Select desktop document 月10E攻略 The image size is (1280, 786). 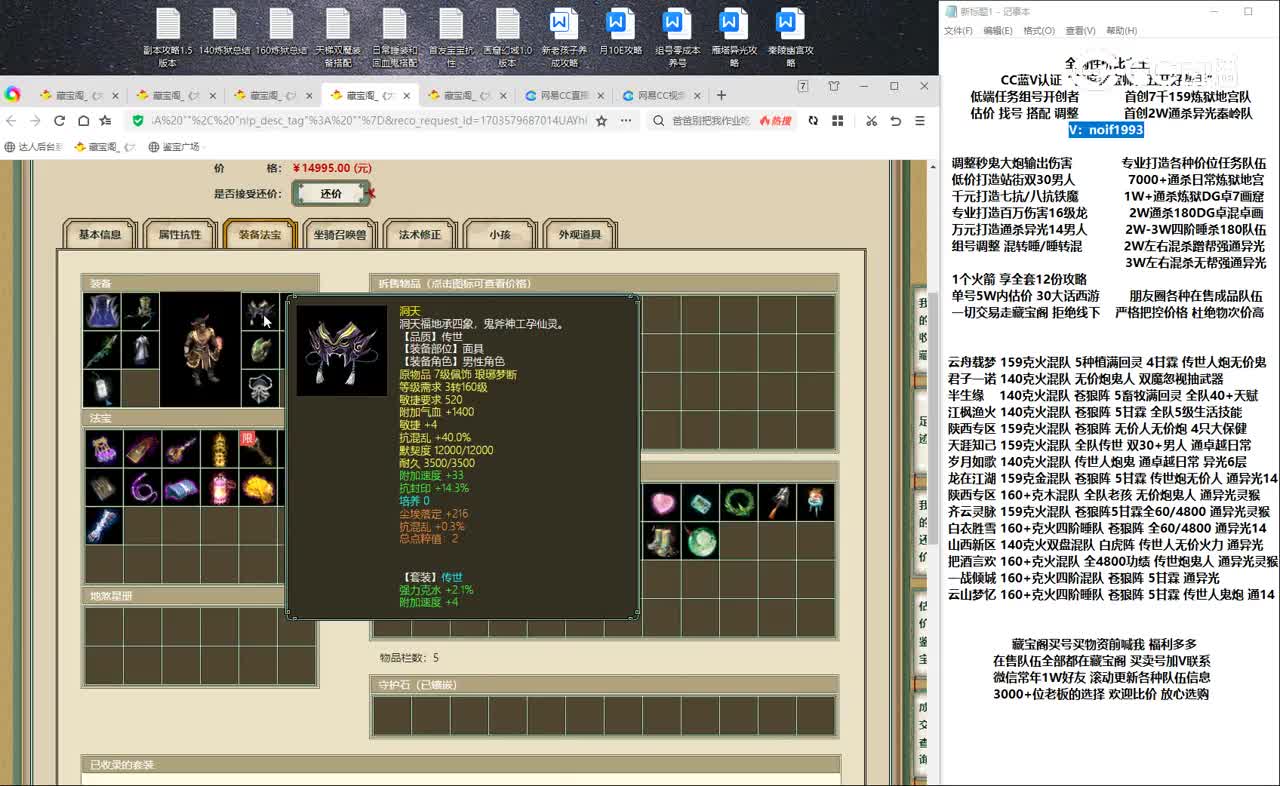coord(621,32)
